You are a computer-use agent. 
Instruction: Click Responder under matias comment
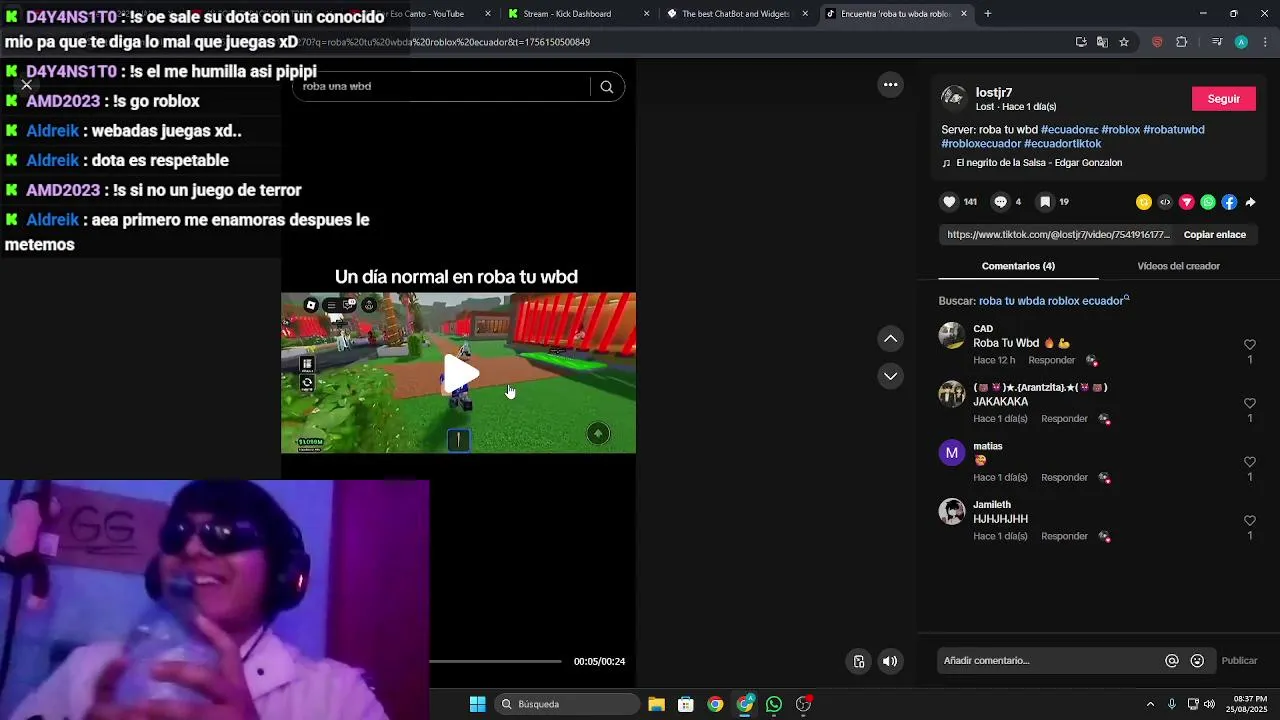click(x=1064, y=478)
